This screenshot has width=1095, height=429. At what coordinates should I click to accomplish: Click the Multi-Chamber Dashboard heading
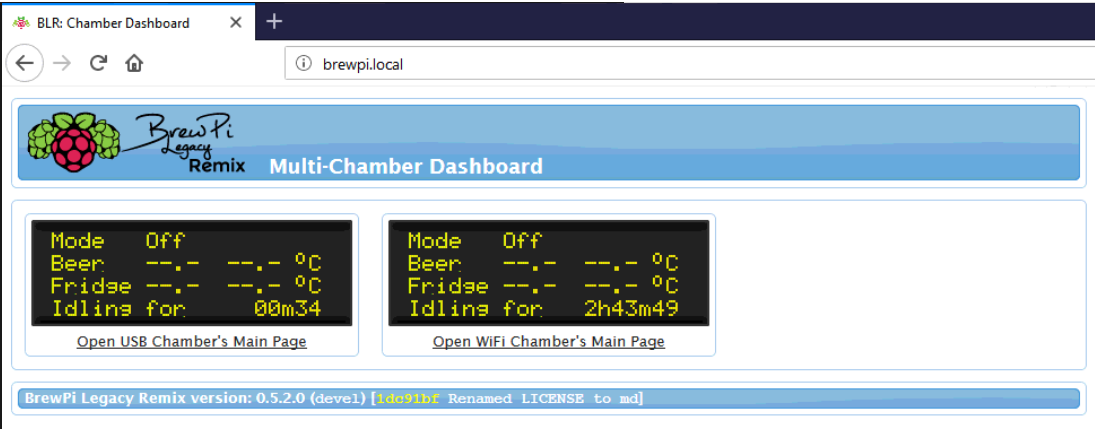click(x=406, y=166)
